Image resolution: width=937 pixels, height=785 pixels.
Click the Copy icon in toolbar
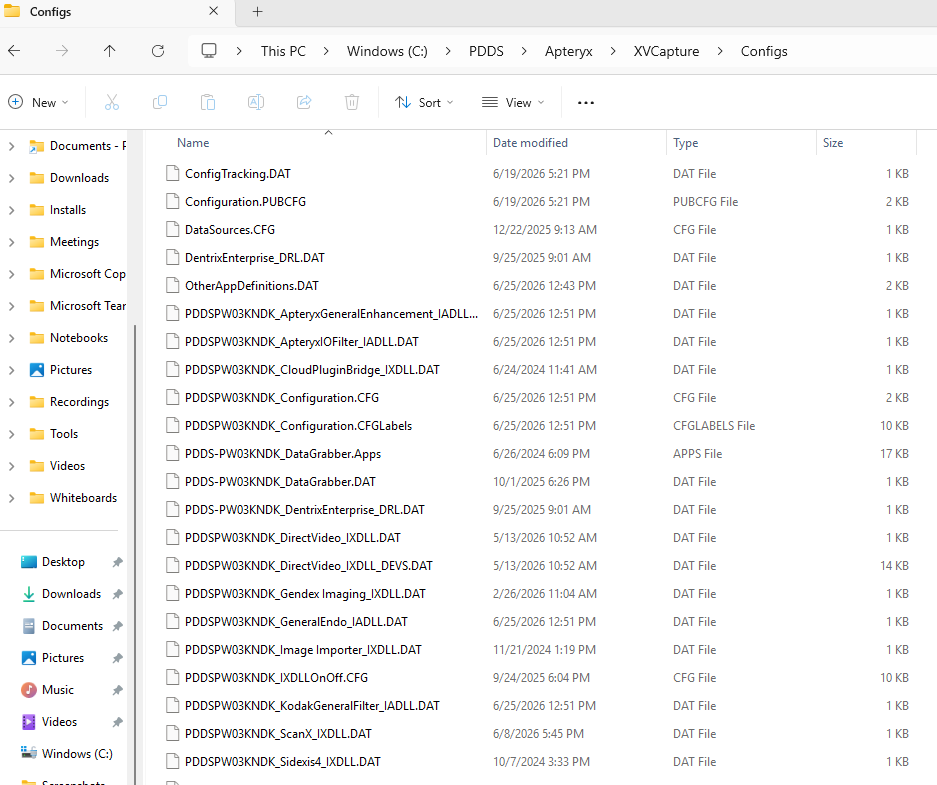[160, 102]
